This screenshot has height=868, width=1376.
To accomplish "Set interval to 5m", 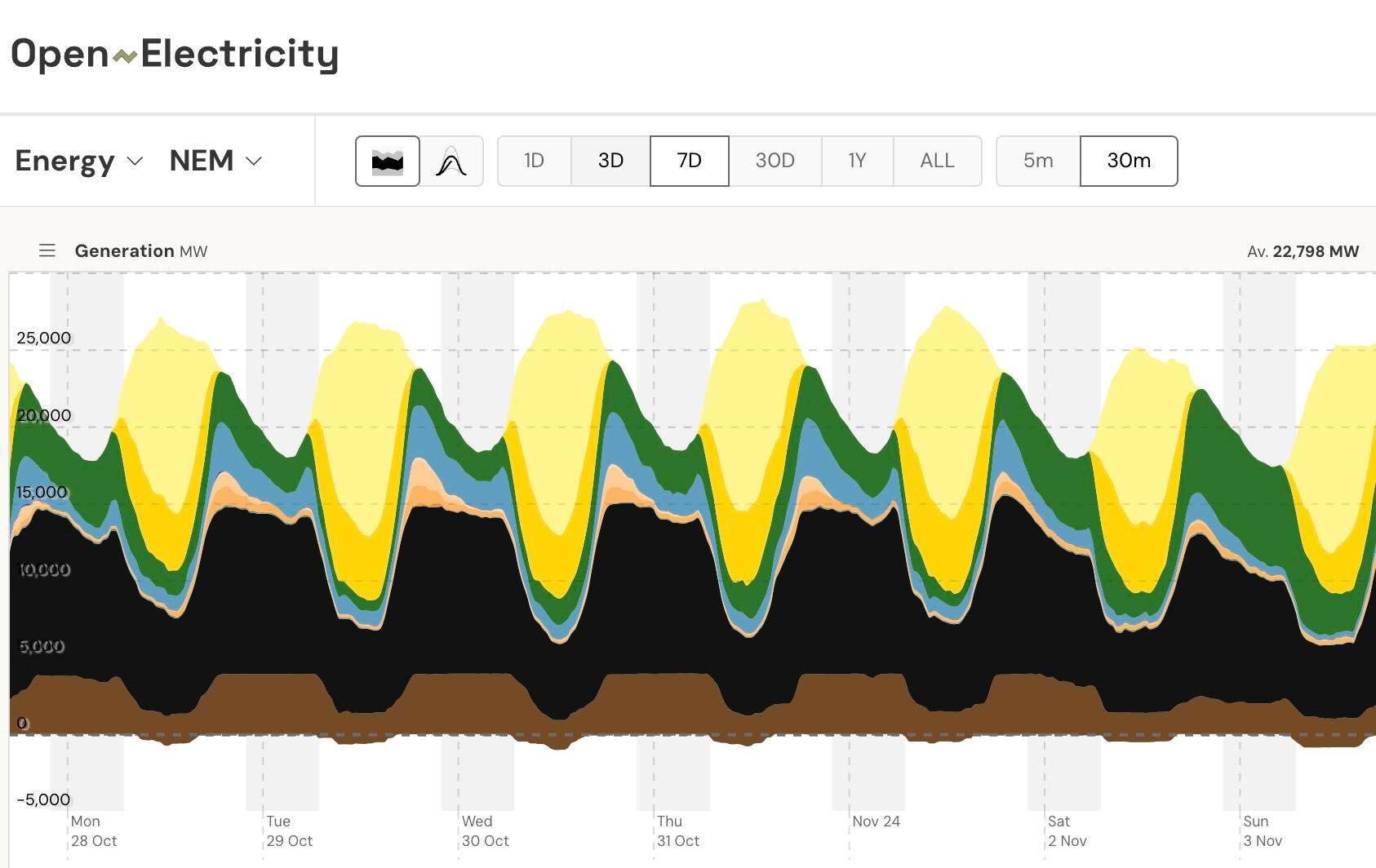I will (1038, 161).
